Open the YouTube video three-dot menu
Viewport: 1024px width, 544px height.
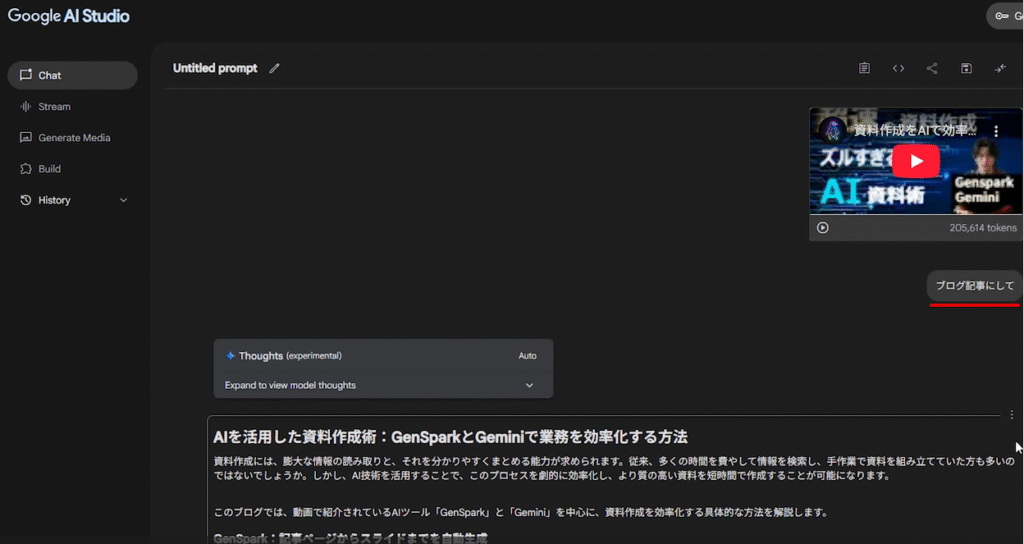point(996,131)
